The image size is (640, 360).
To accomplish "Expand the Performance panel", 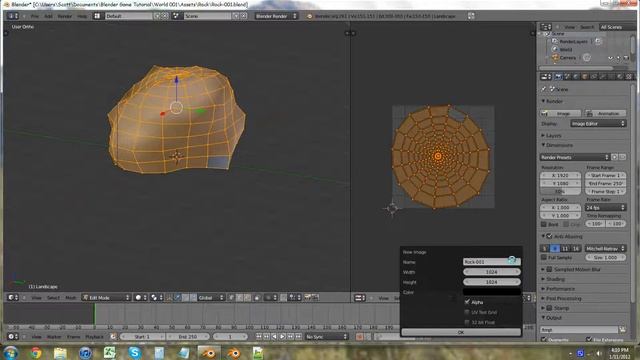I will point(558,289).
